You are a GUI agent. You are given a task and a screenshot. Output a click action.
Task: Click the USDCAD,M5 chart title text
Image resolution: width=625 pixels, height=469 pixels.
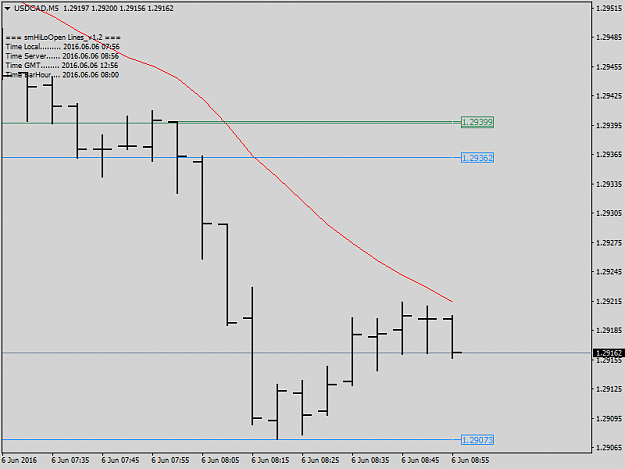coord(36,8)
